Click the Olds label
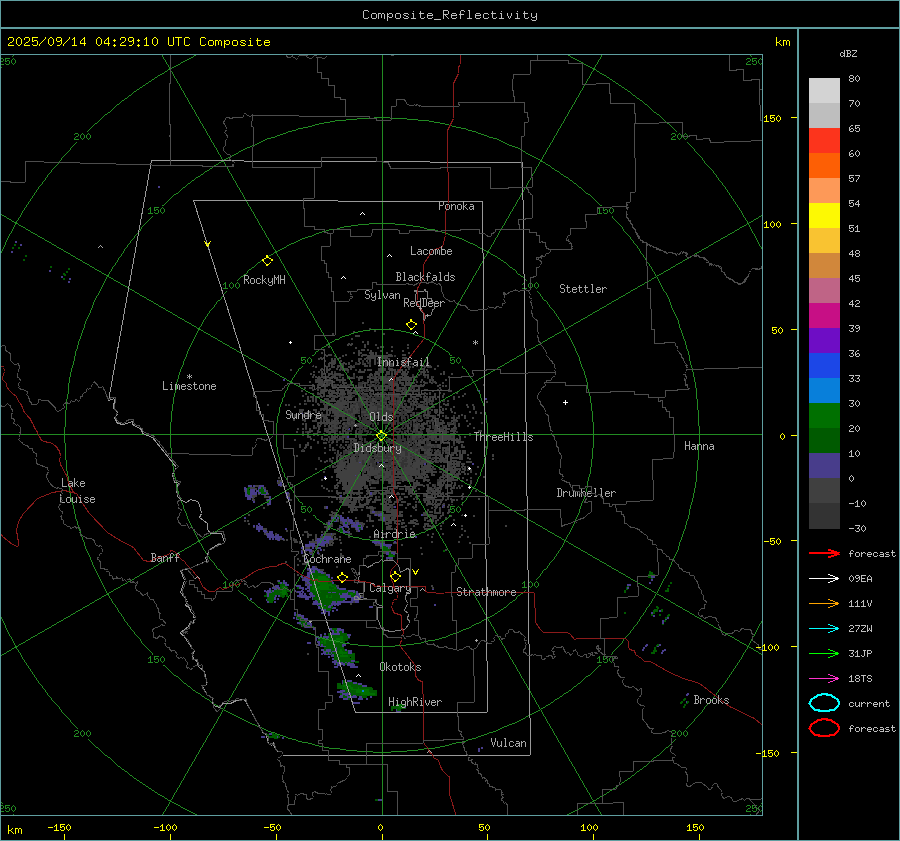The image size is (900, 841). 381,417
